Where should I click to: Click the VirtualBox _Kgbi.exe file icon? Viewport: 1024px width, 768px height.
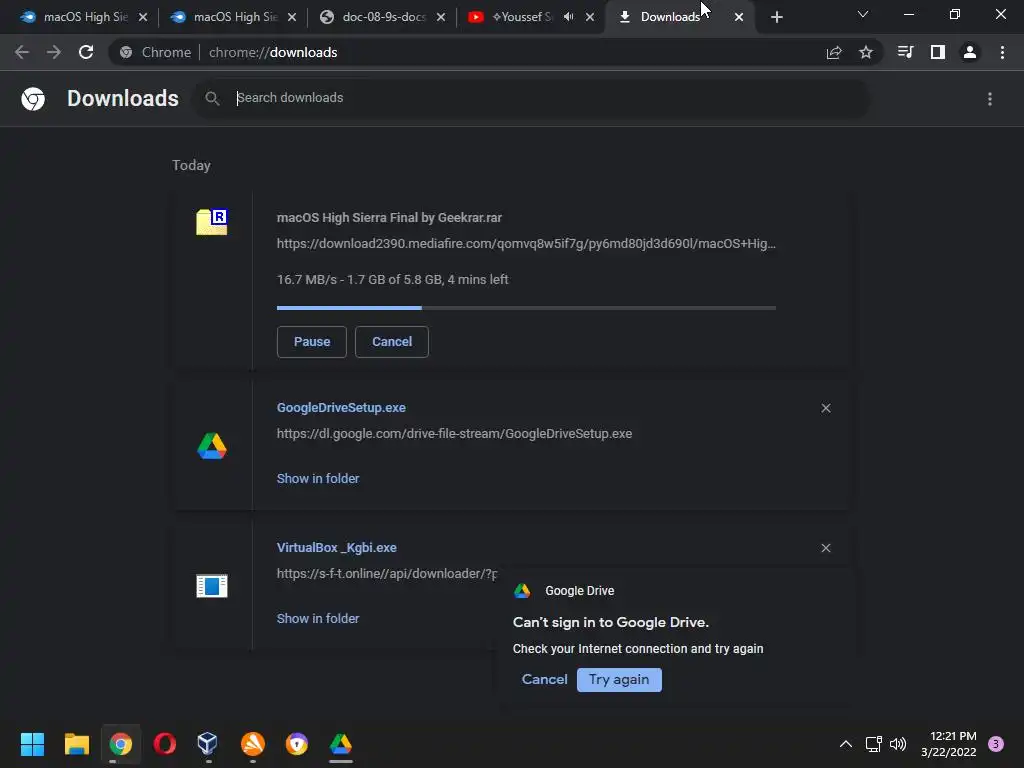[x=212, y=586]
